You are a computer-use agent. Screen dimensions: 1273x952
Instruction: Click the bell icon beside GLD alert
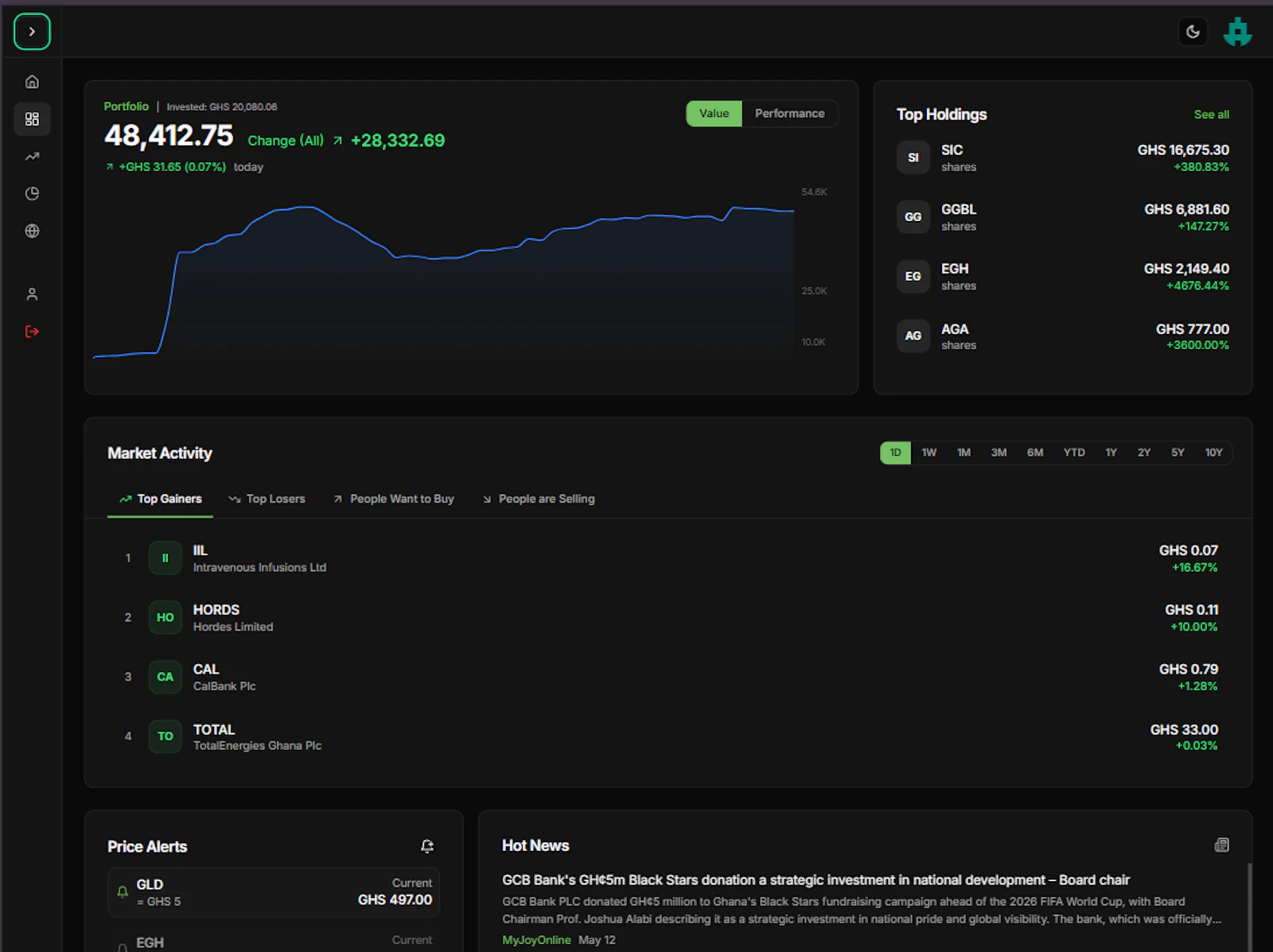[123, 892]
